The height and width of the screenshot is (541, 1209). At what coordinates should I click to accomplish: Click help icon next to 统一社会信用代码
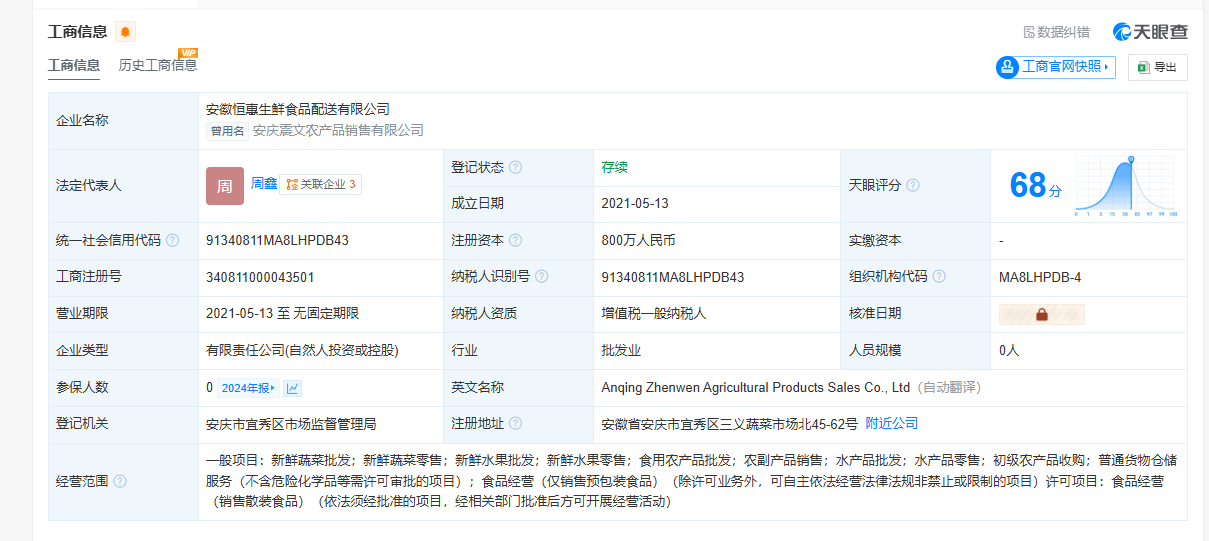(172, 240)
